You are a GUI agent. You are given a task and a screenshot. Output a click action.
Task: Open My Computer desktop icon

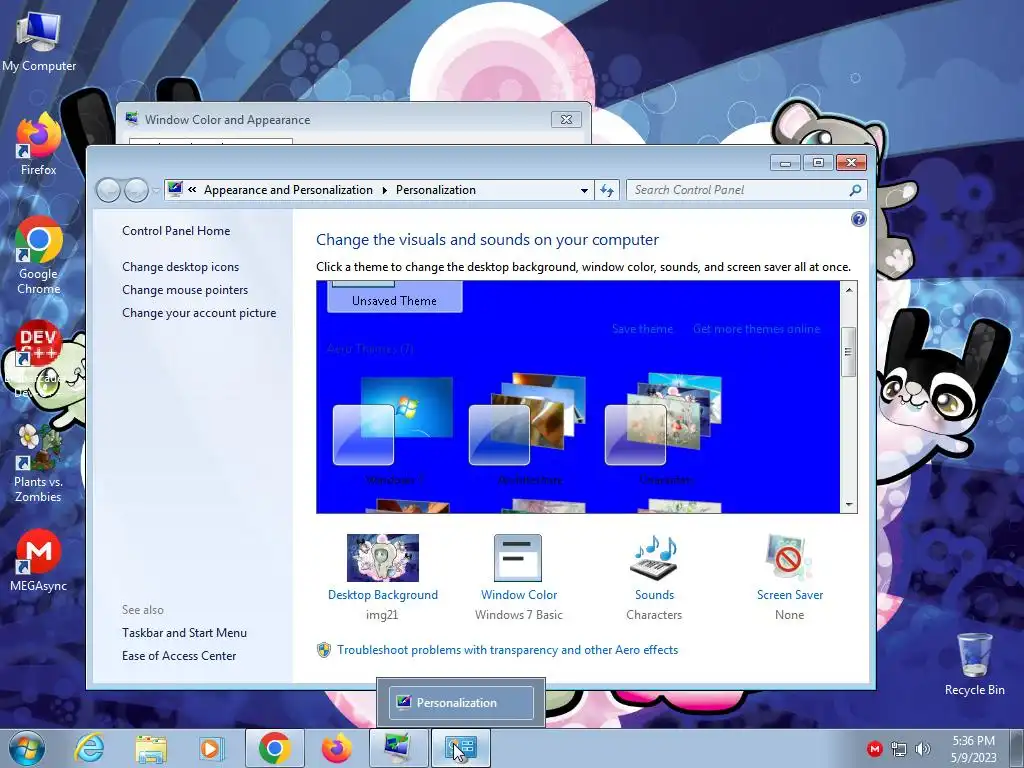tap(38, 40)
